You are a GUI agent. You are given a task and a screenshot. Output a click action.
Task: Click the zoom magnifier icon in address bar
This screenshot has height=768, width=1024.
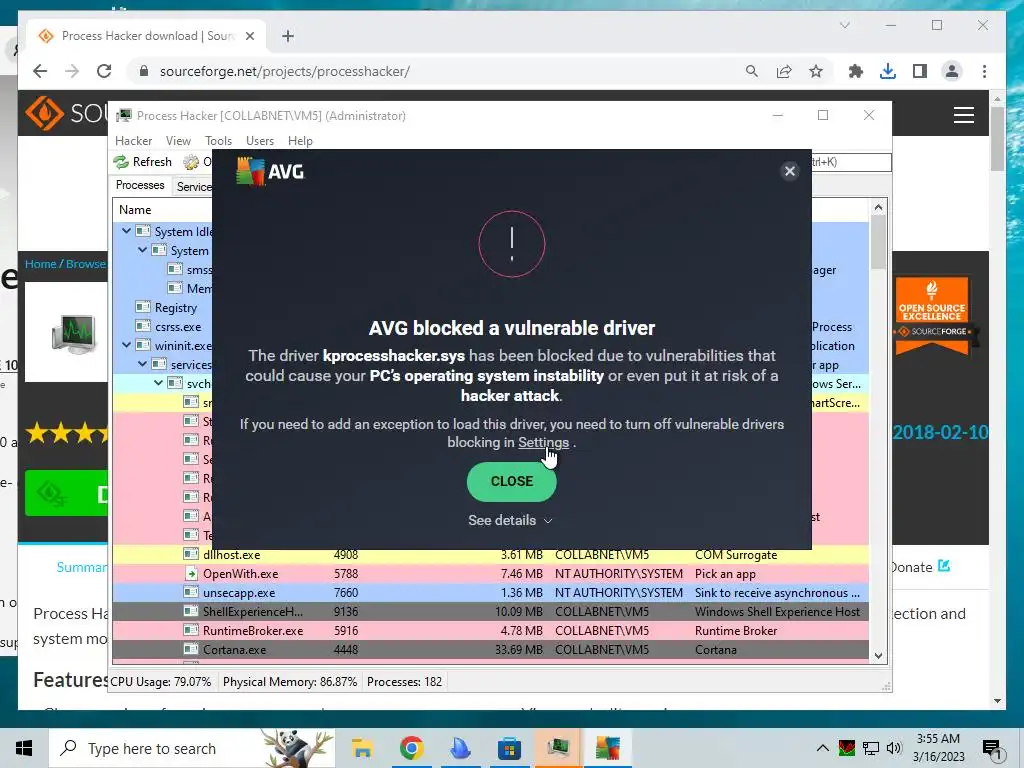click(x=752, y=71)
